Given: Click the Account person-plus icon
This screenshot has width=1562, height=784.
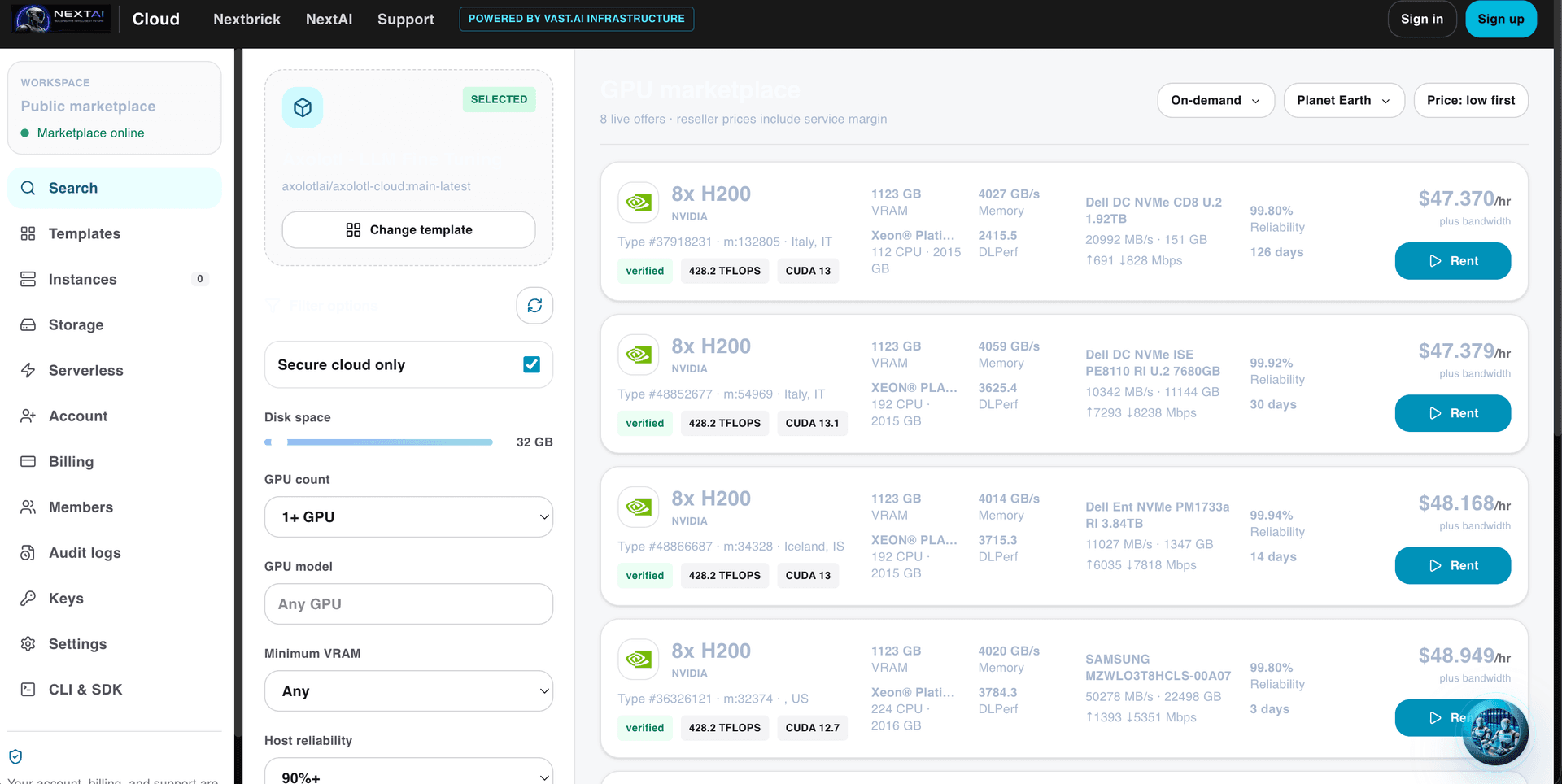Looking at the screenshot, I should pos(28,416).
